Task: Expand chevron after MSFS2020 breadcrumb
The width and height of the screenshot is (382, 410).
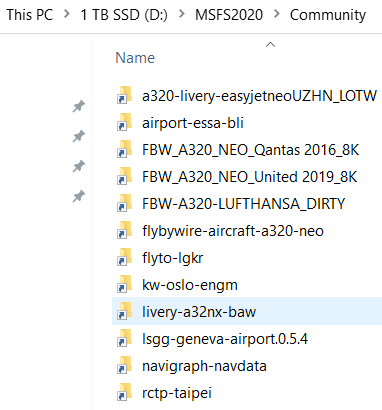Action: pyautogui.click(x=277, y=14)
